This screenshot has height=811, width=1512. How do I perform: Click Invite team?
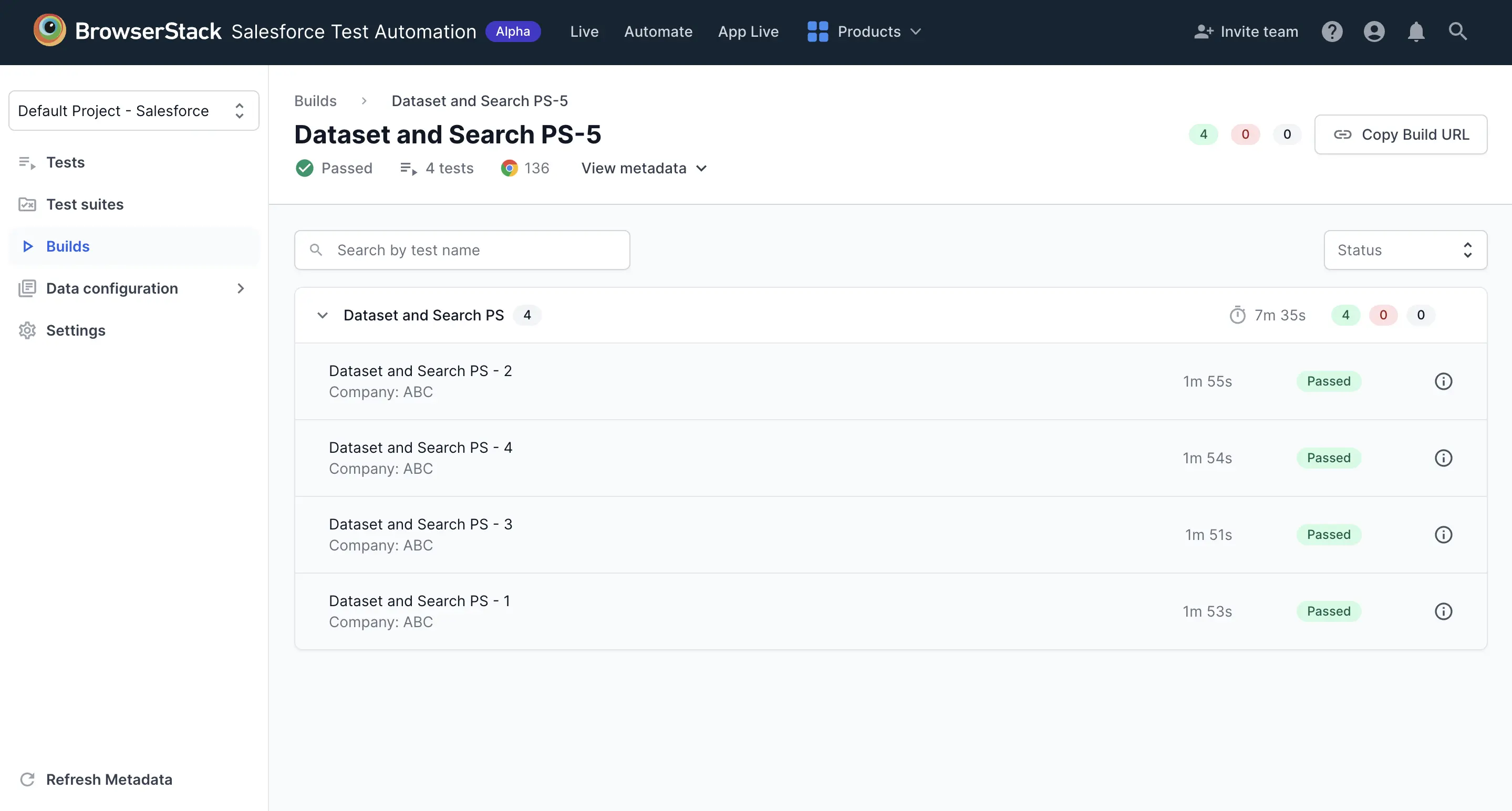click(x=1246, y=32)
